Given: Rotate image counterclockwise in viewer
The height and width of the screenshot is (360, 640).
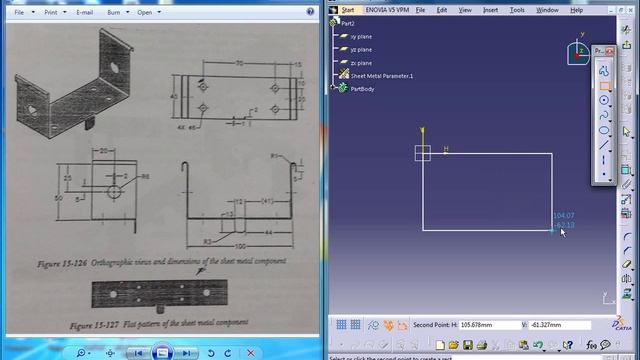Looking at the screenshot, I should click(211, 353).
